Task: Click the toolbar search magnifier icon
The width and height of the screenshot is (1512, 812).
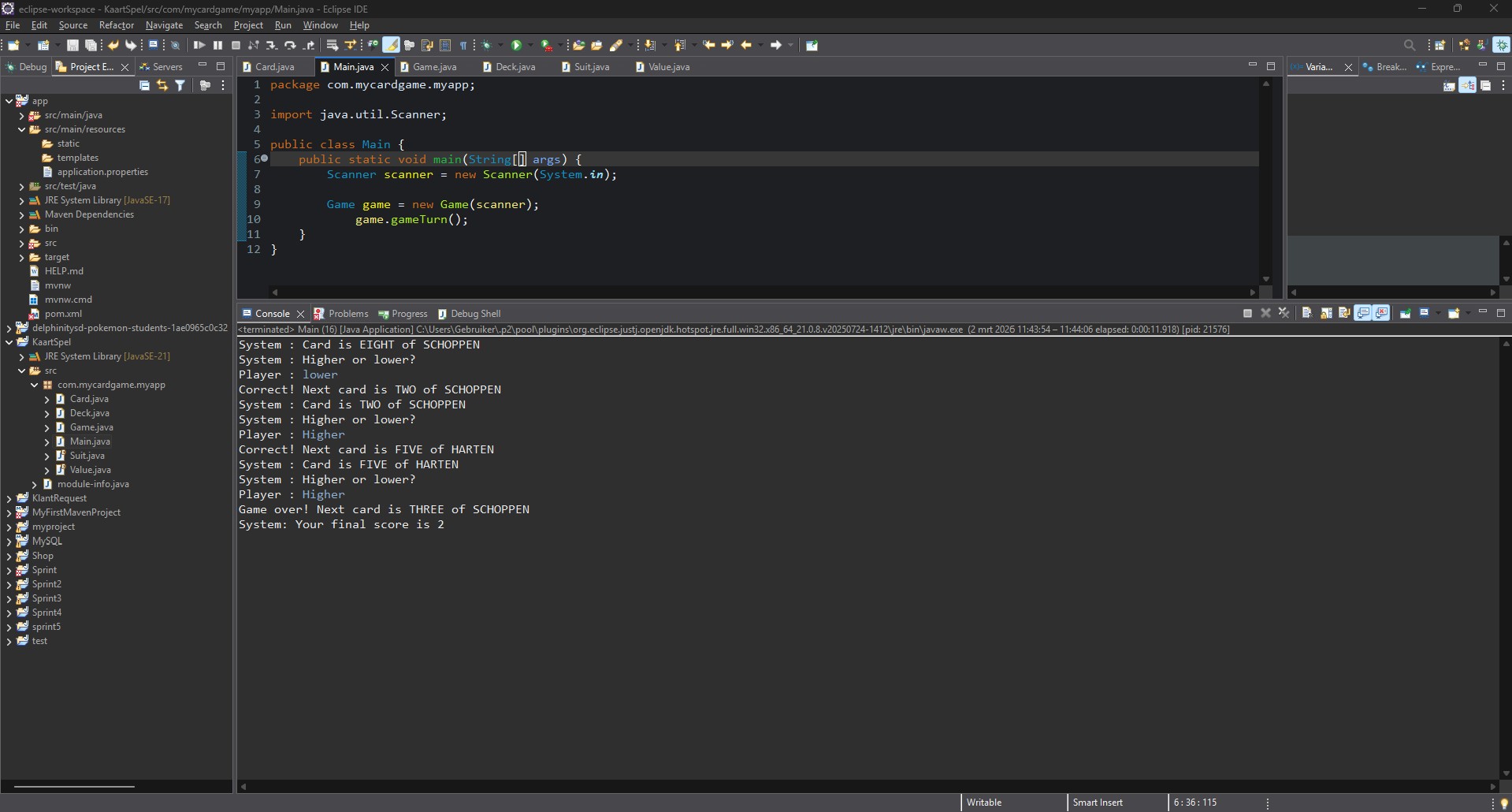Action: point(1410,46)
